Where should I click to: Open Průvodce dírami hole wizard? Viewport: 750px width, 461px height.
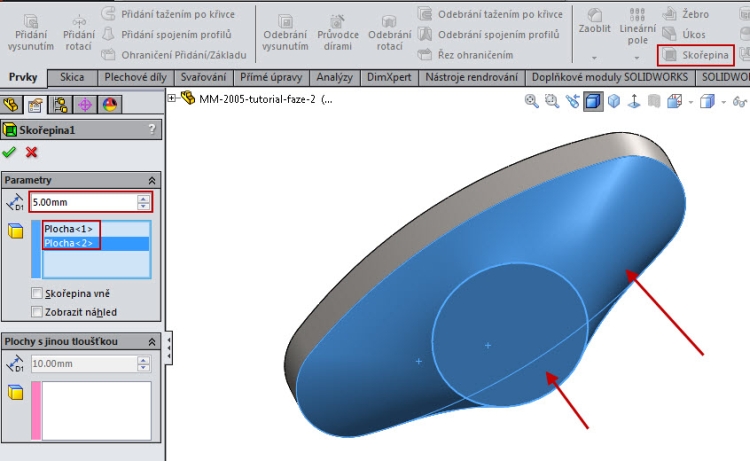click(x=338, y=33)
